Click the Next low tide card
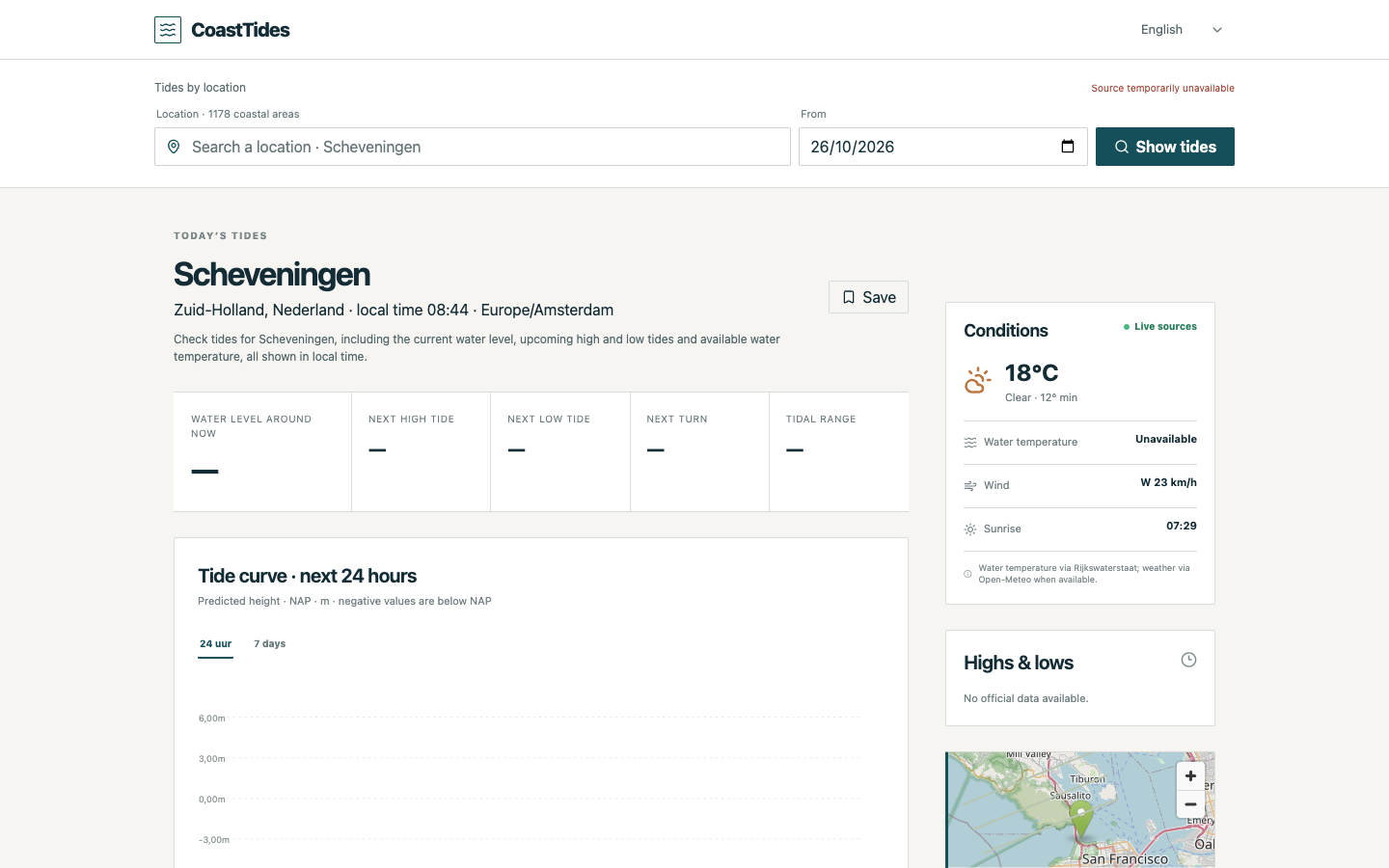 pyautogui.click(x=560, y=451)
